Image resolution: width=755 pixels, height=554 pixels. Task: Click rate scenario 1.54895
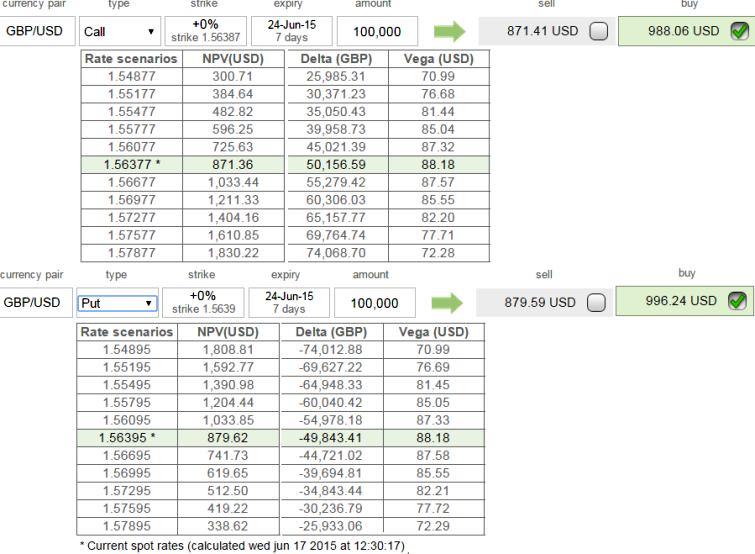pyautogui.click(x=127, y=350)
